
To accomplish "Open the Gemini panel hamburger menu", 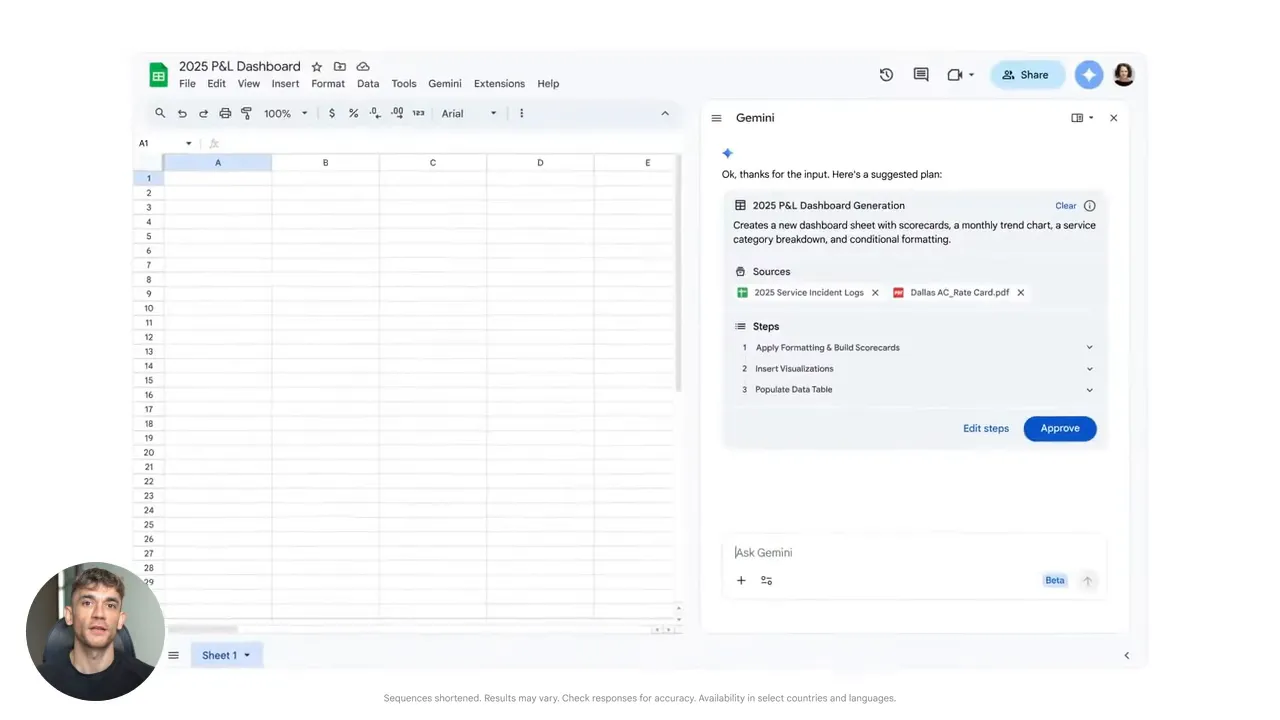I will click(716, 118).
